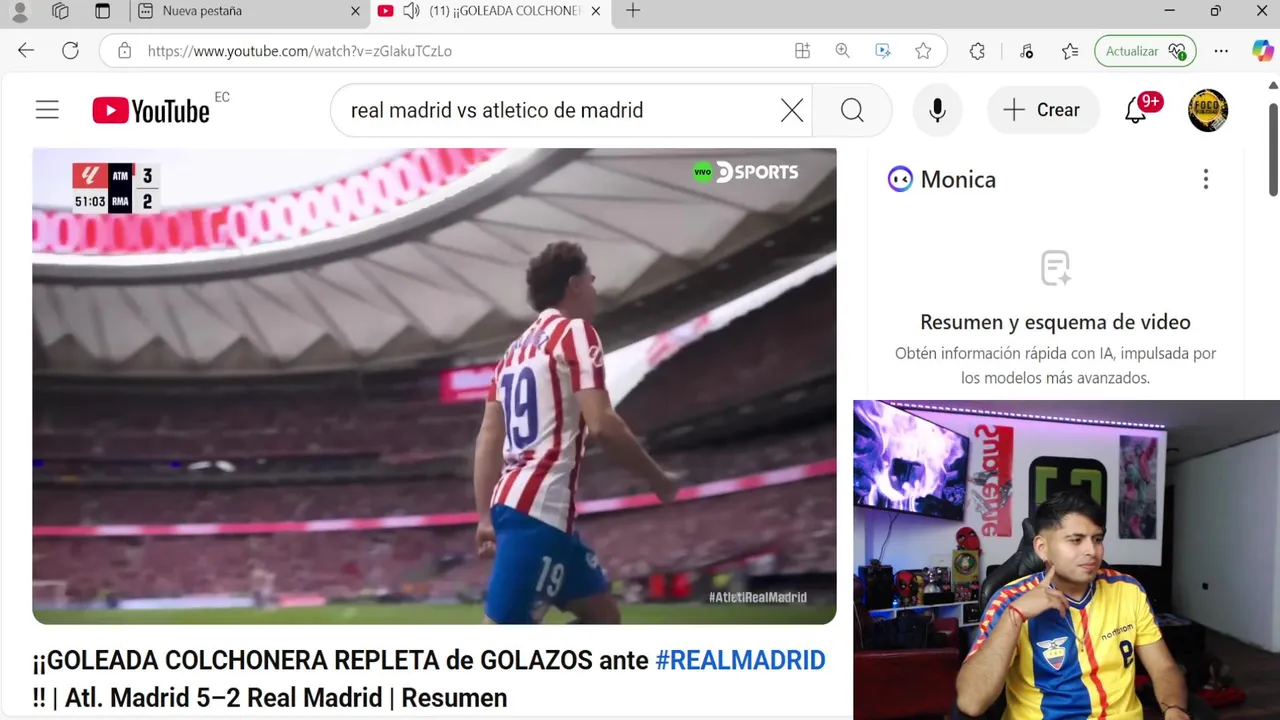Open the #REALMADRID hashtag link

click(740, 660)
